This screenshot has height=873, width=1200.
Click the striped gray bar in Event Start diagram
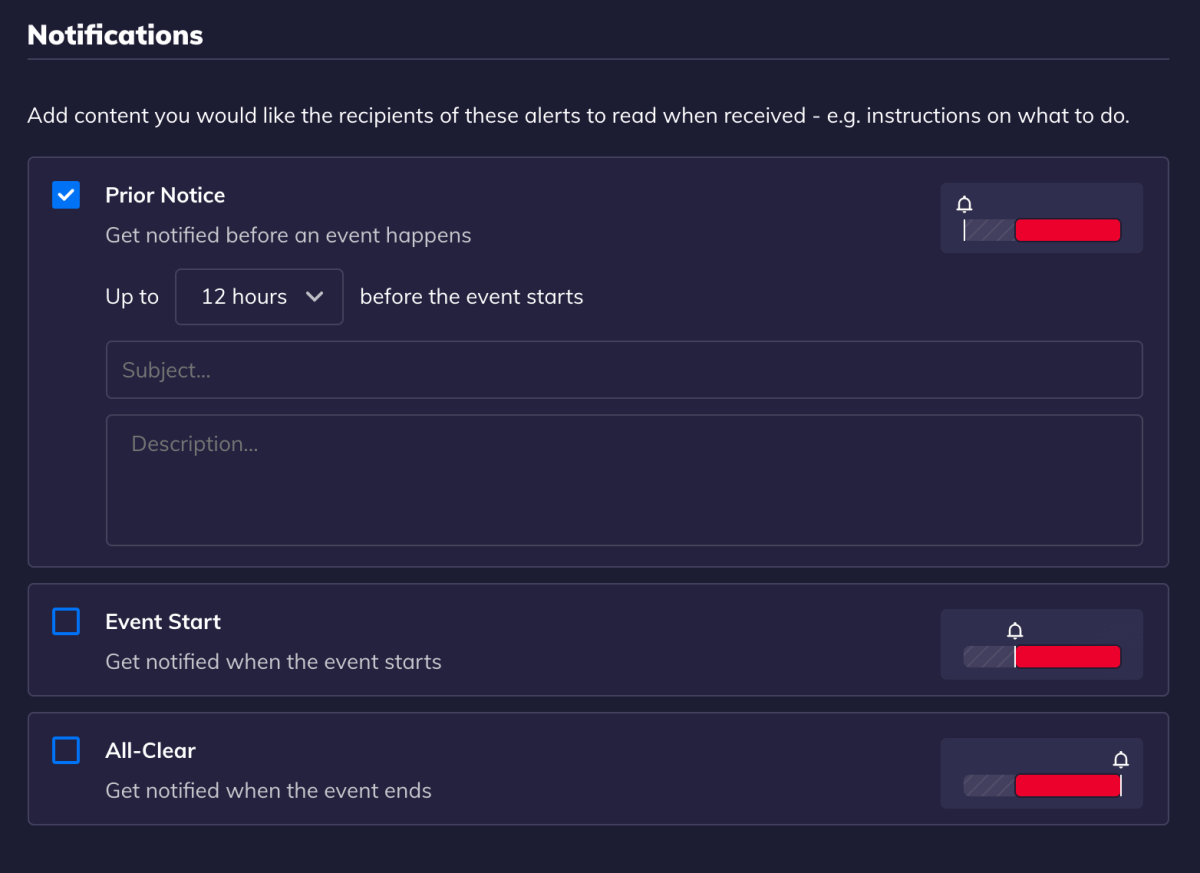[988, 657]
